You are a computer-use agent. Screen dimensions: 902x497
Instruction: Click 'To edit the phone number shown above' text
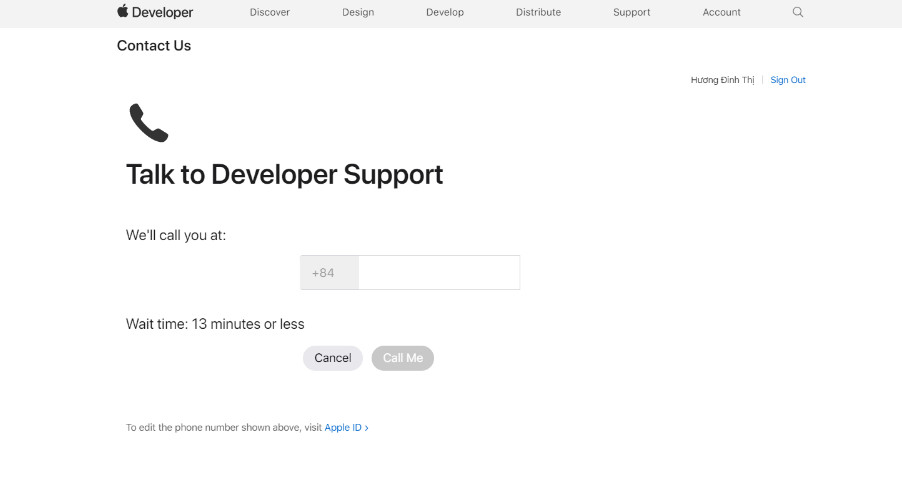[213, 427]
